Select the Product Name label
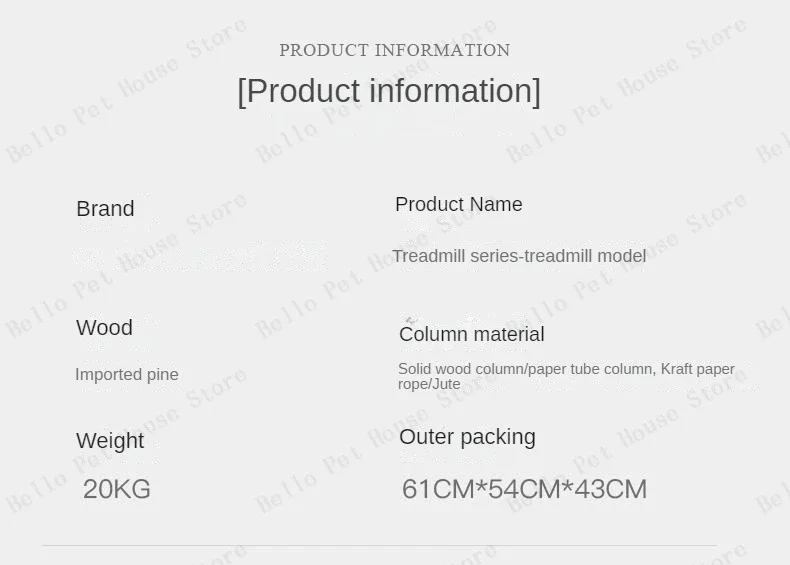 [x=458, y=205]
